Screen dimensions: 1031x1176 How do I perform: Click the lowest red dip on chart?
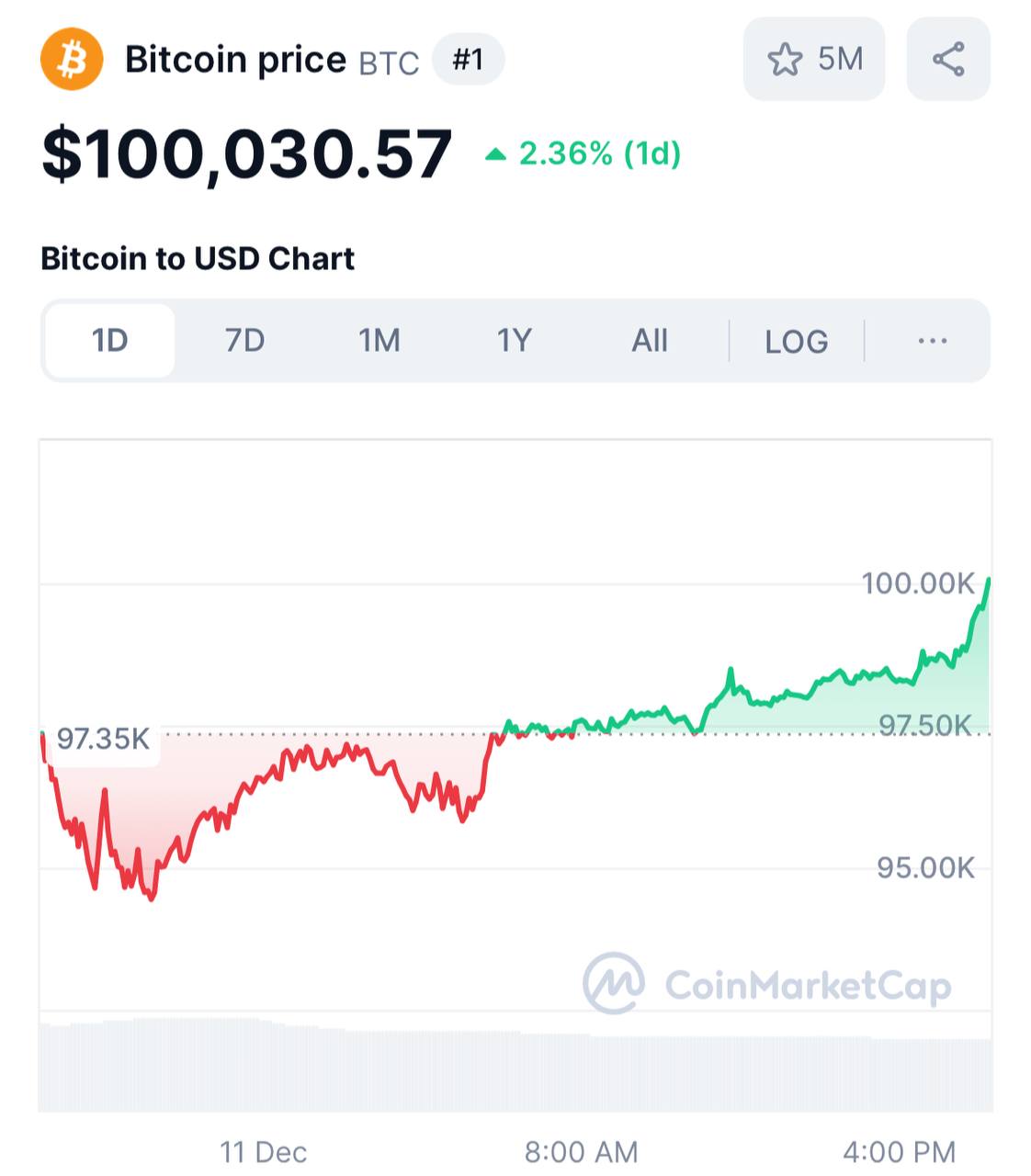(152, 898)
